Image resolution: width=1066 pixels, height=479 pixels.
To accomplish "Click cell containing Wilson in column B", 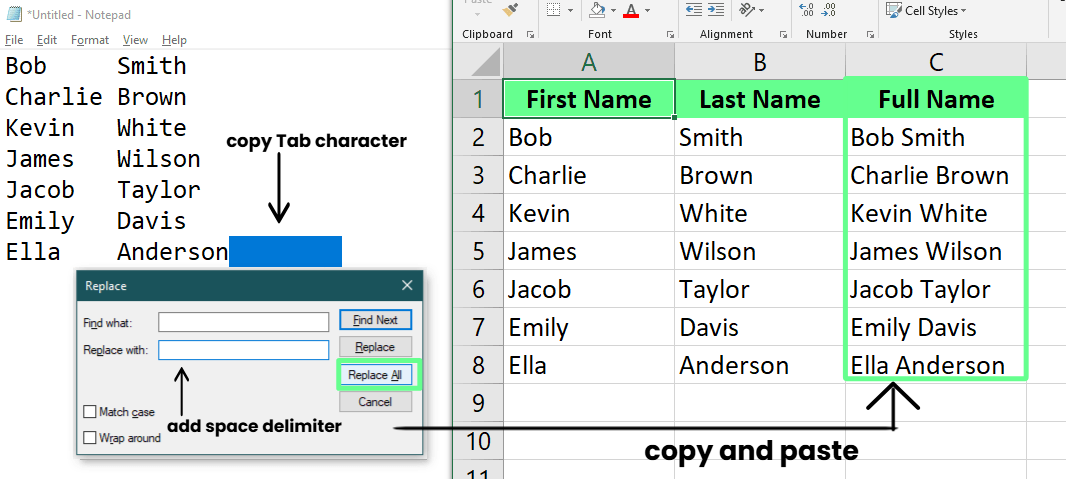I will point(760,251).
